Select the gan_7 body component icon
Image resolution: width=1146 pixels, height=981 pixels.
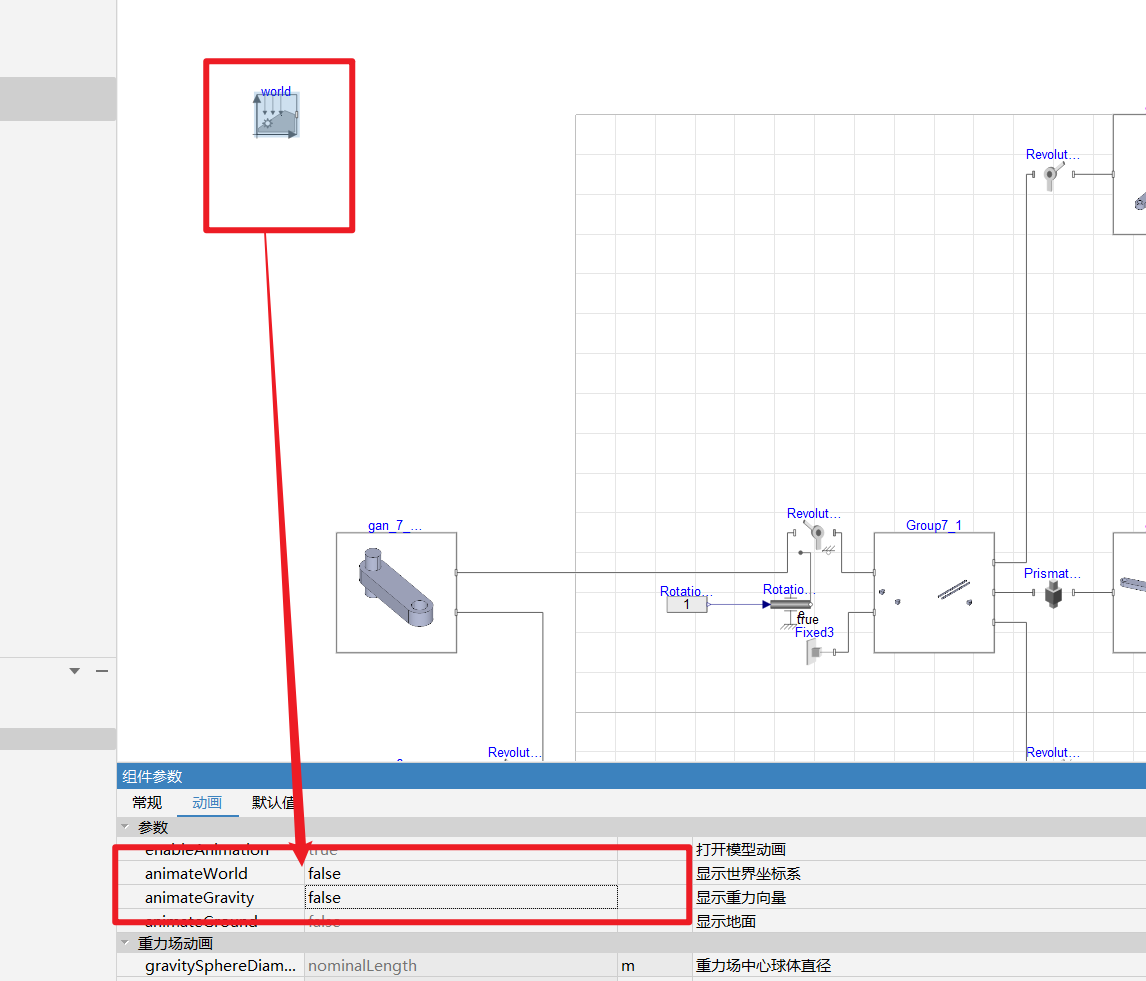tap(396, 593)
